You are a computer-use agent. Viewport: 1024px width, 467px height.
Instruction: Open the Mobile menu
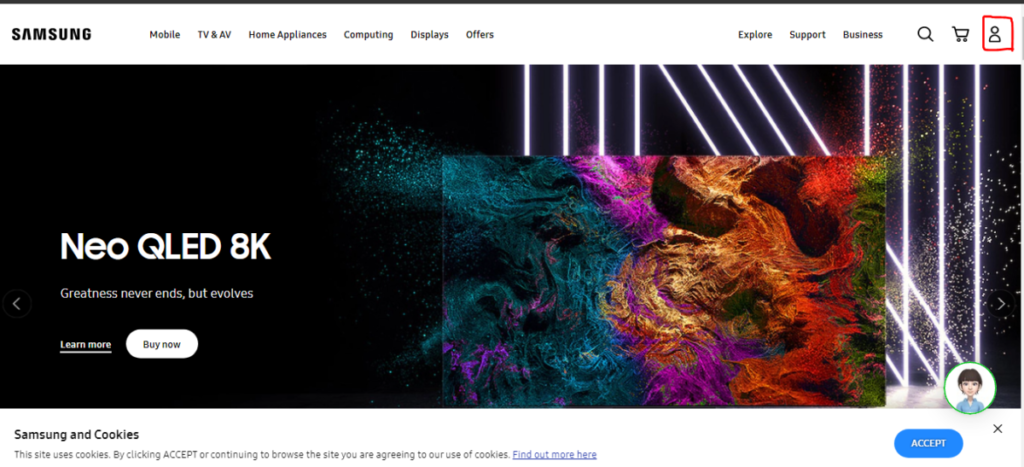165,35
